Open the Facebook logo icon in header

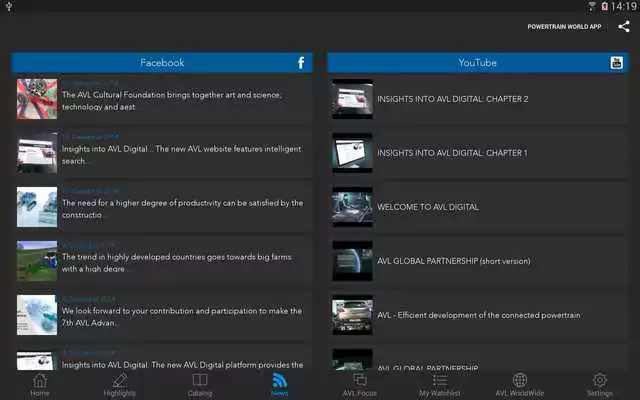(x=301, y=63)
